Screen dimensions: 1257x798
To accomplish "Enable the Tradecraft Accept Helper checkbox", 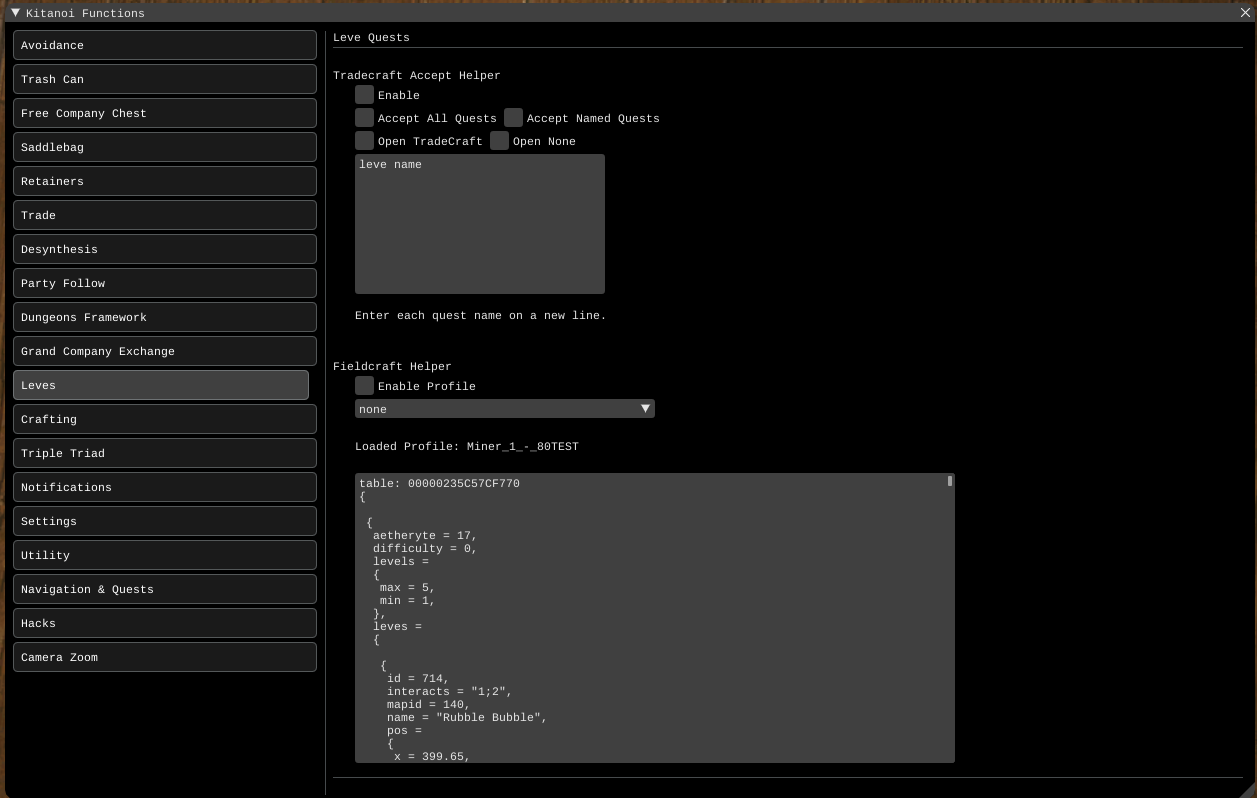I will 365,95.
